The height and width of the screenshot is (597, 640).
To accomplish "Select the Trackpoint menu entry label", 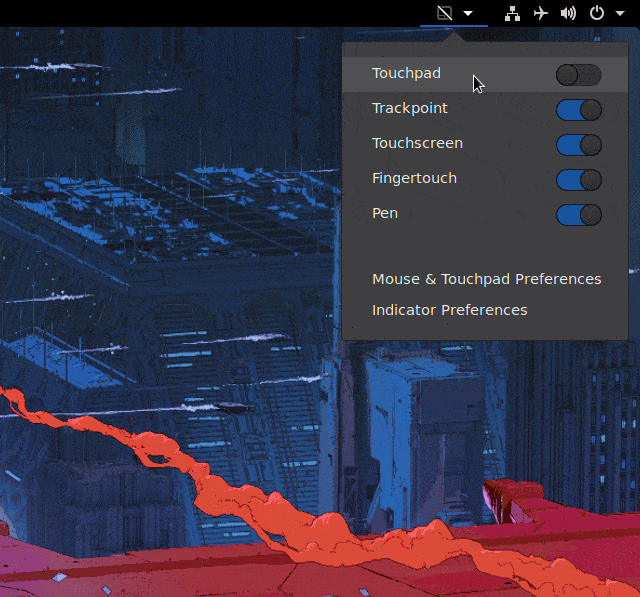I will 410,109.
